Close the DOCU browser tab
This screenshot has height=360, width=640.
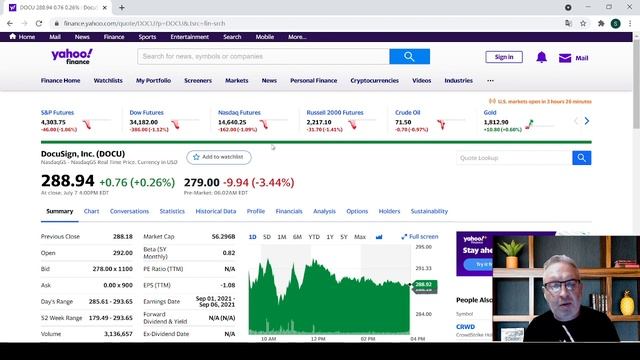(x=105, y=7)
